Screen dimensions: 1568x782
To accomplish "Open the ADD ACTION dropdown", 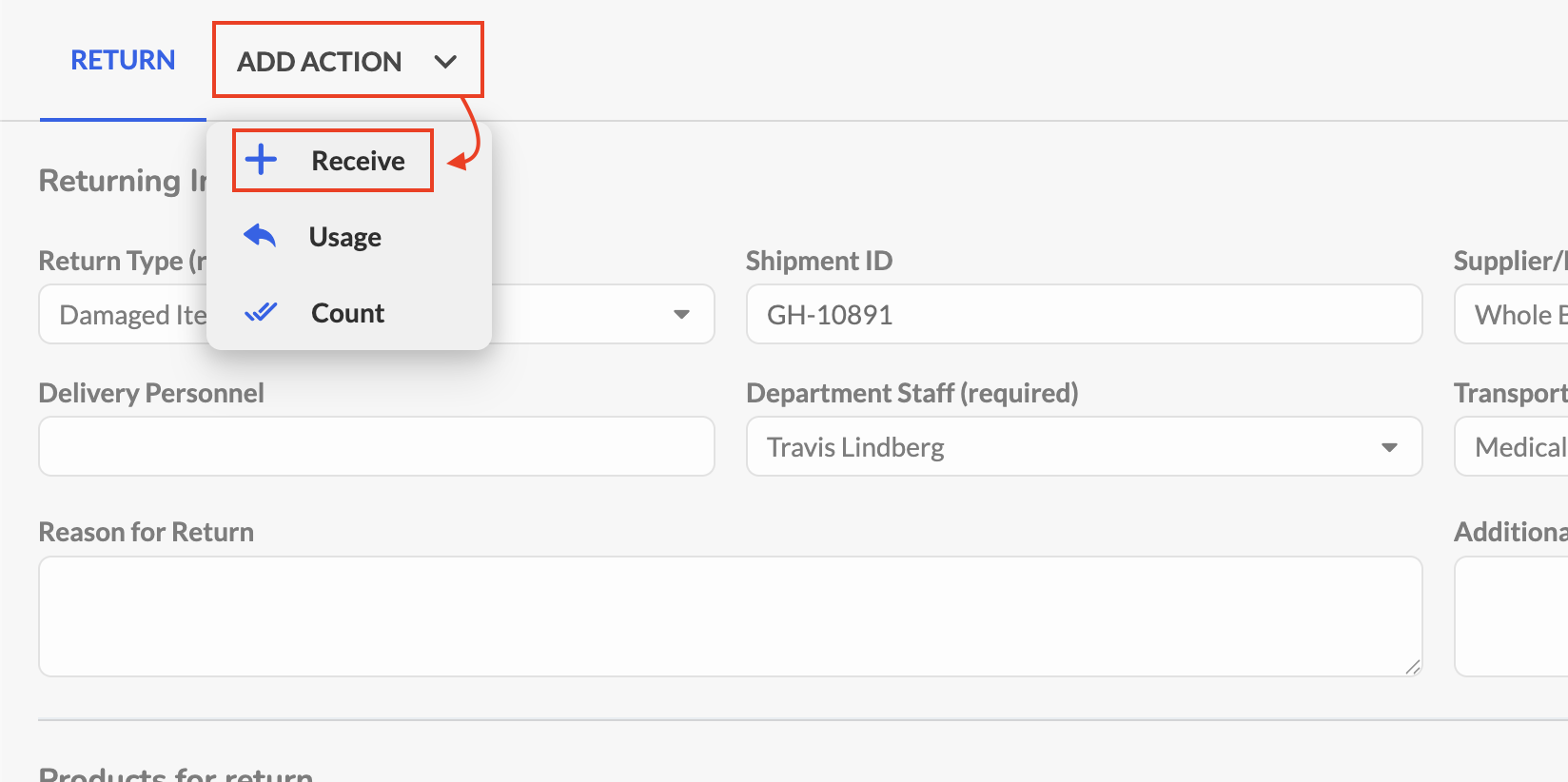I will click(x=348, y=61).
